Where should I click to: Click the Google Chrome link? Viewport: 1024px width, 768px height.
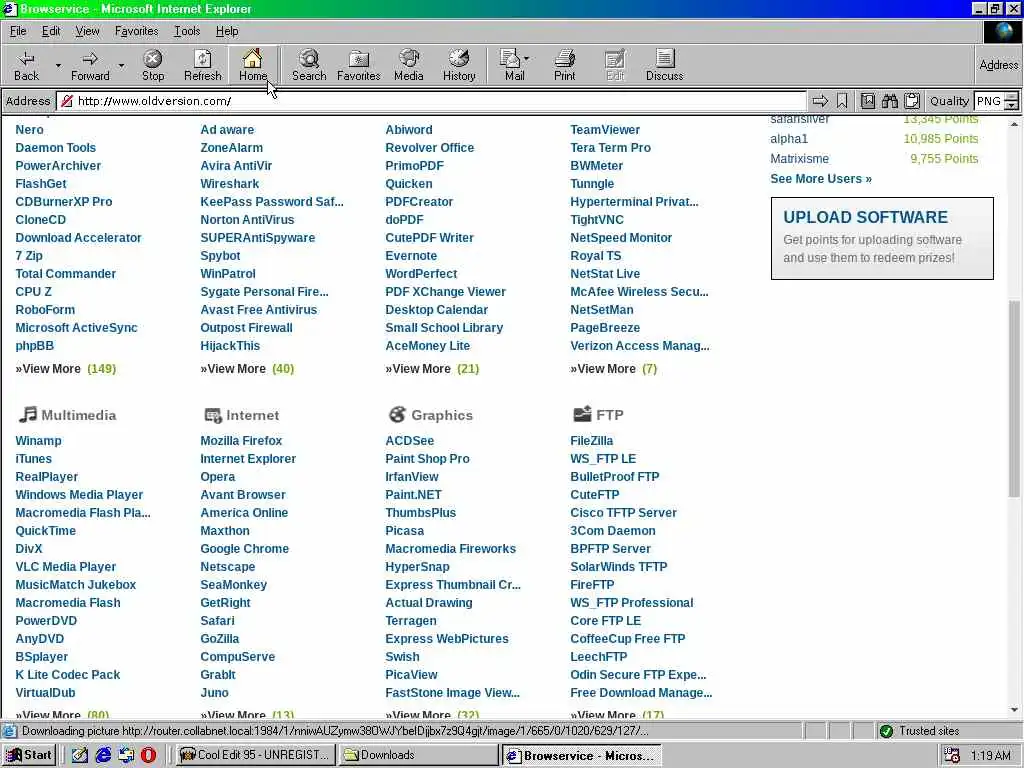[x=244, y=549]
